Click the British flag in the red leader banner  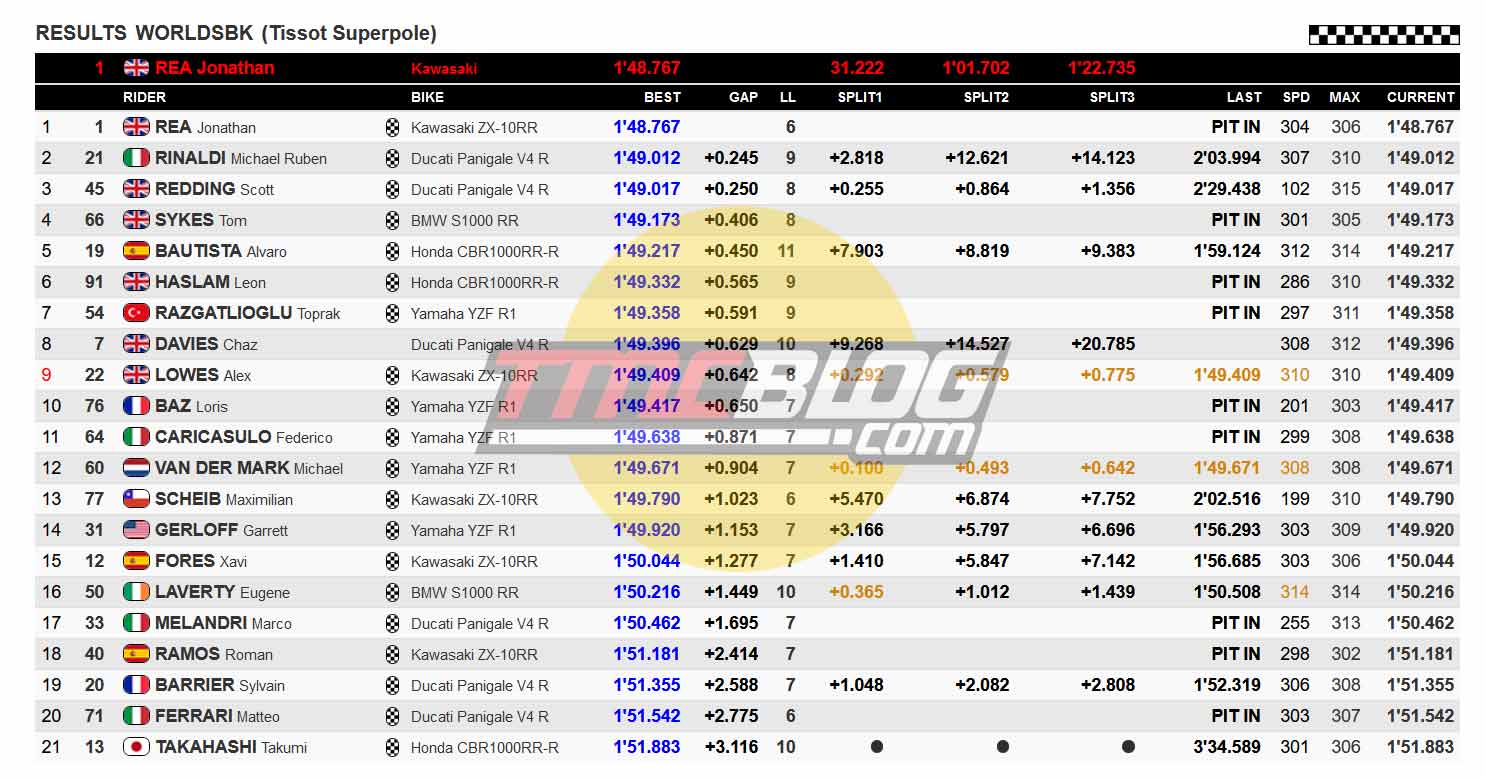coord(136,68)
